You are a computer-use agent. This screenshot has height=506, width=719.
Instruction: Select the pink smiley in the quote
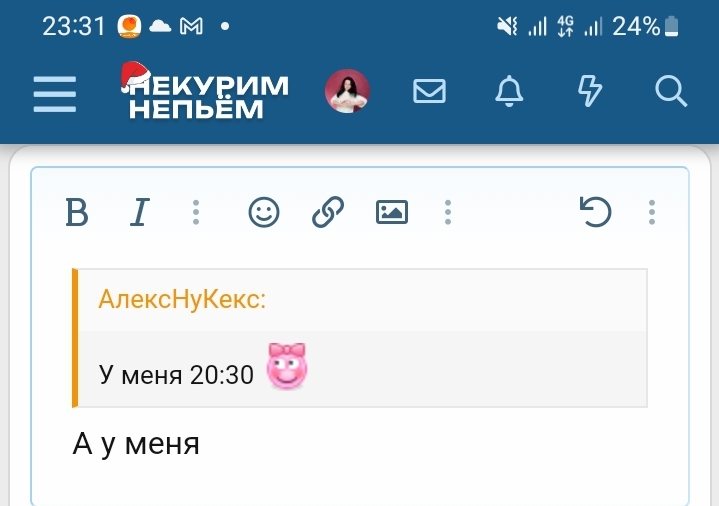click(287, 366)
